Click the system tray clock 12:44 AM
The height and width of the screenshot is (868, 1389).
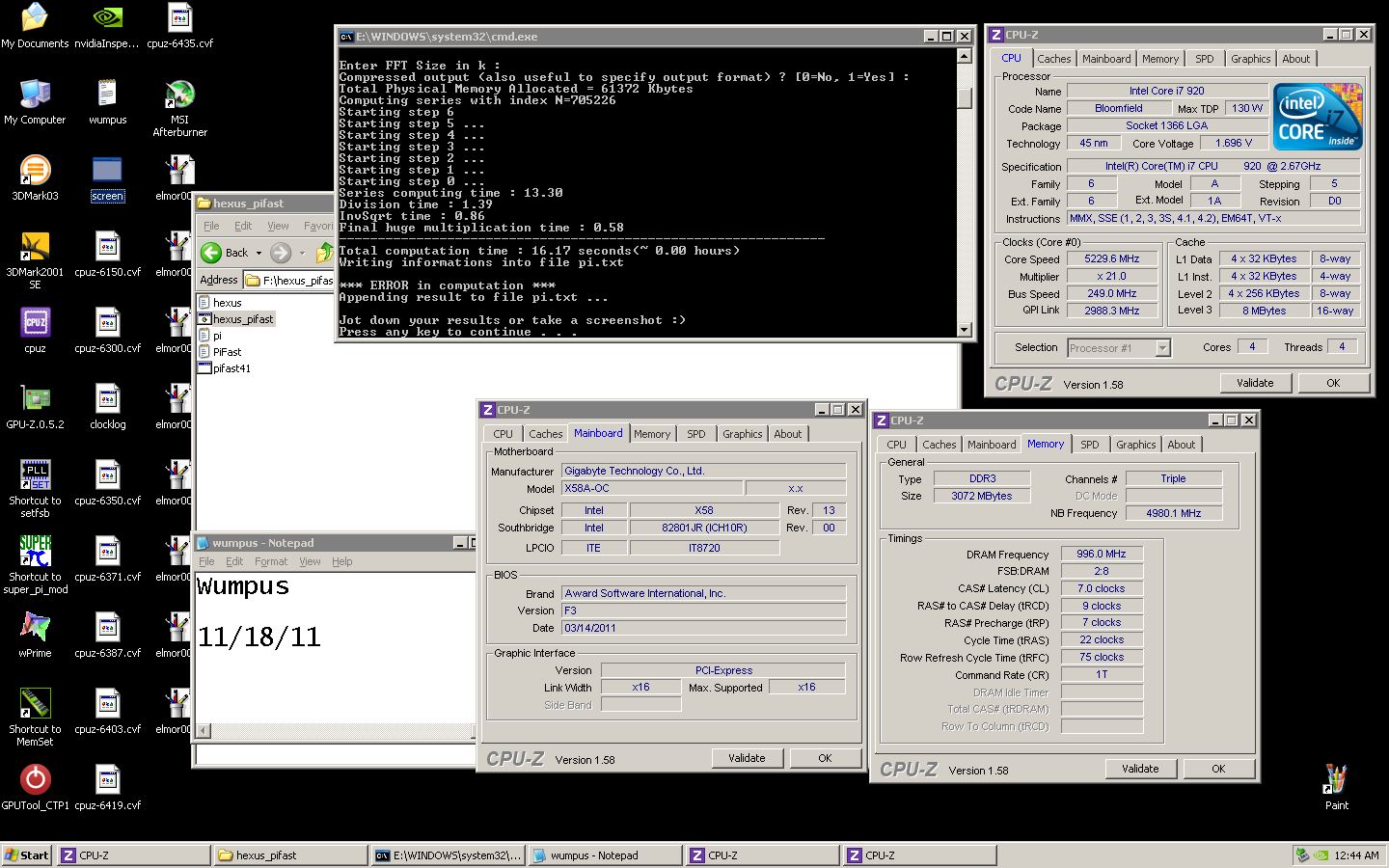pos(1356,855)
